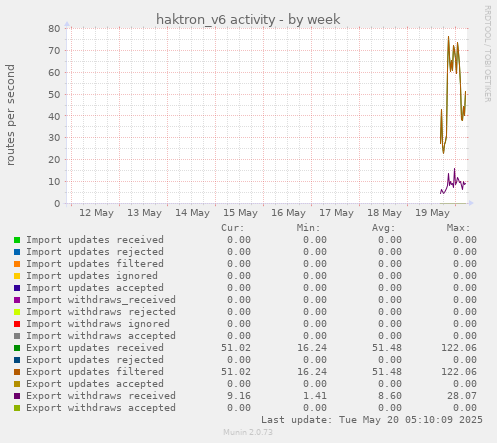The height and width of the screenshot is (443, 497).
Task: Click the Min: column header
Action: coord(308,228)
